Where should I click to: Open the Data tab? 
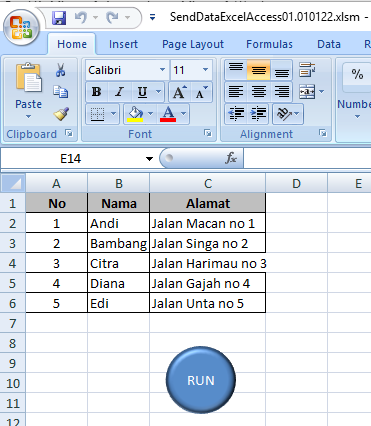tap(329, 44)
